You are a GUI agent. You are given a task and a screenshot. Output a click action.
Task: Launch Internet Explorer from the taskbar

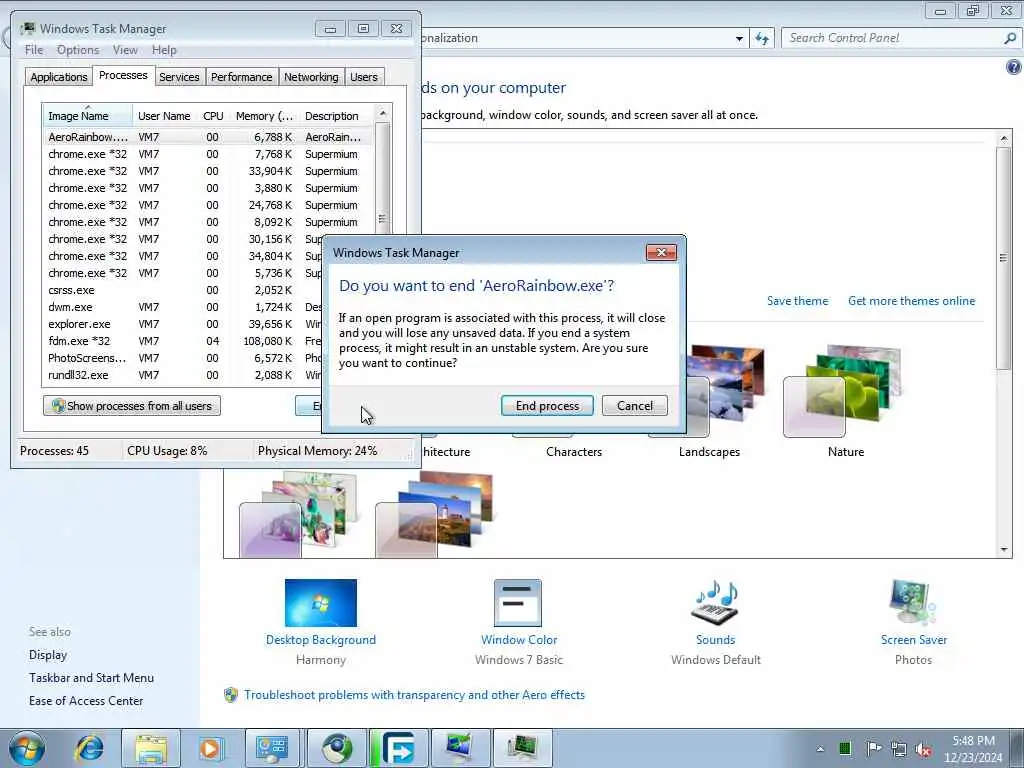click(x=89, y=748)
